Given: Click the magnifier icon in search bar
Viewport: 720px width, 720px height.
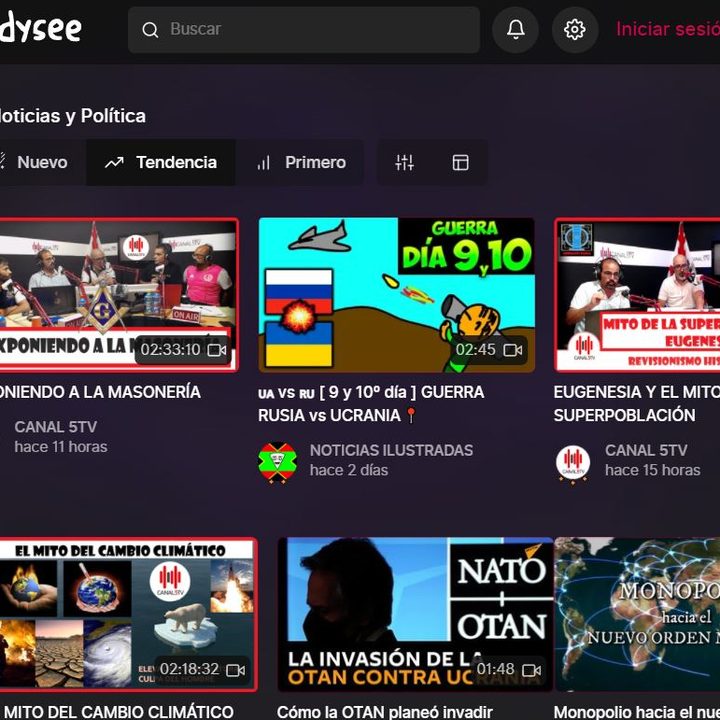Looking at the screenshot, I should [x=151, y=30].
